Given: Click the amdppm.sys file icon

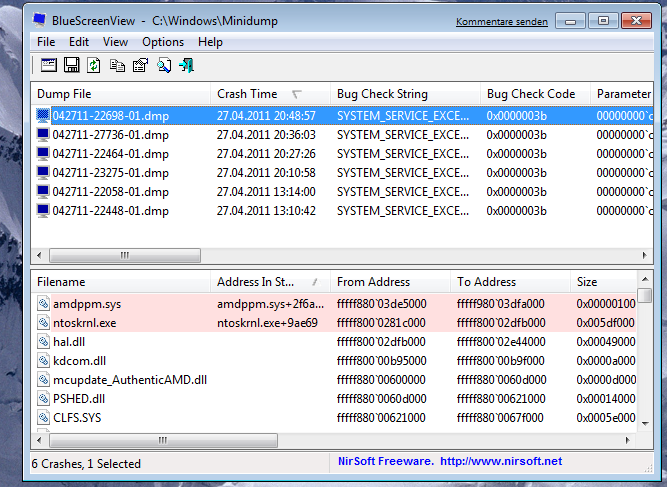Looking at the screenshot, I should pyautogui.click(x=43, y=304).
